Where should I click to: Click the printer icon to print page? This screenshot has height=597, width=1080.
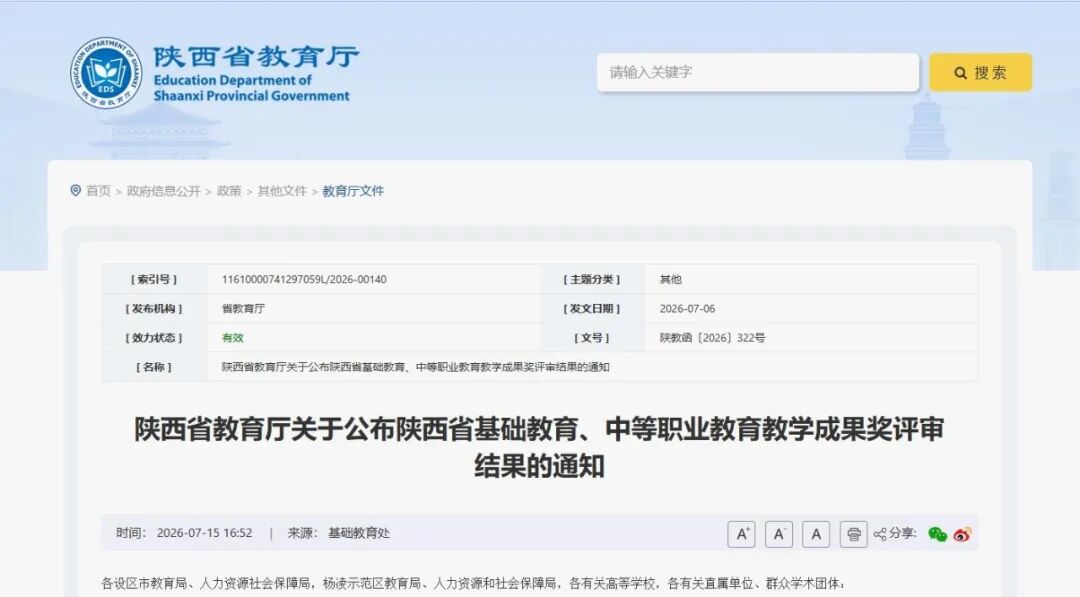(x=853, y=534)
